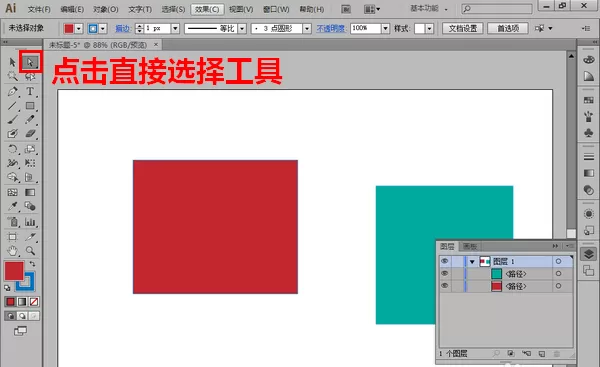The width and height of the screenshot is (600, 367).
Task: Select the Rectangle tool
Action: pos(30,106)
